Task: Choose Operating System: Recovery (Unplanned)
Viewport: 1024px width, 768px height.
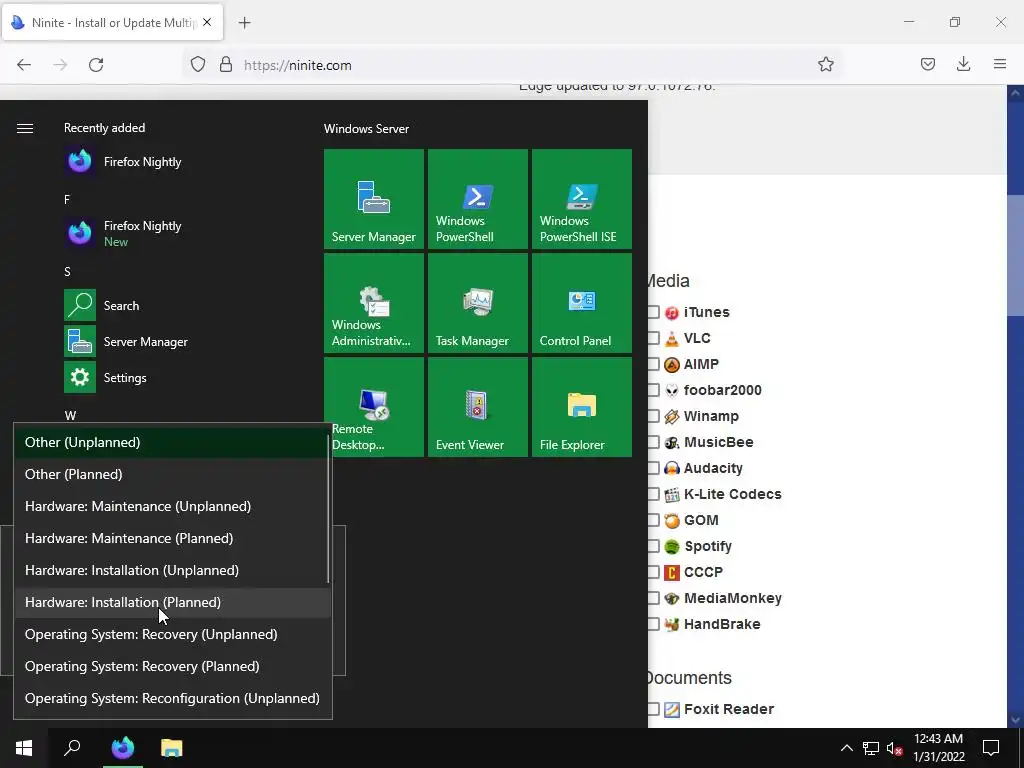Action: click(171, 634)
